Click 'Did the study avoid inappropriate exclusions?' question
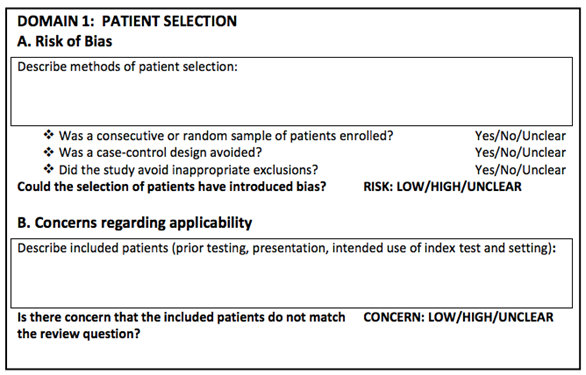 click(x=188, y=170)
